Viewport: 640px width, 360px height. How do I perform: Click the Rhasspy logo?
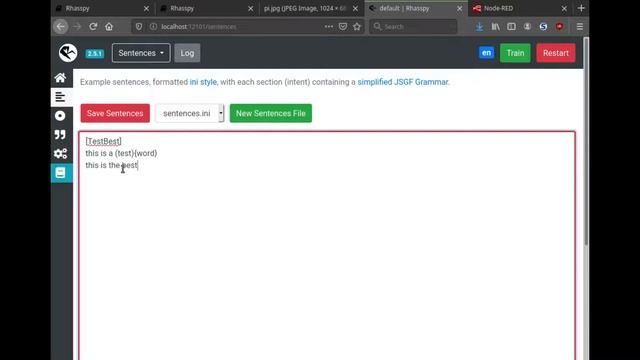click(x=68, y=53)
